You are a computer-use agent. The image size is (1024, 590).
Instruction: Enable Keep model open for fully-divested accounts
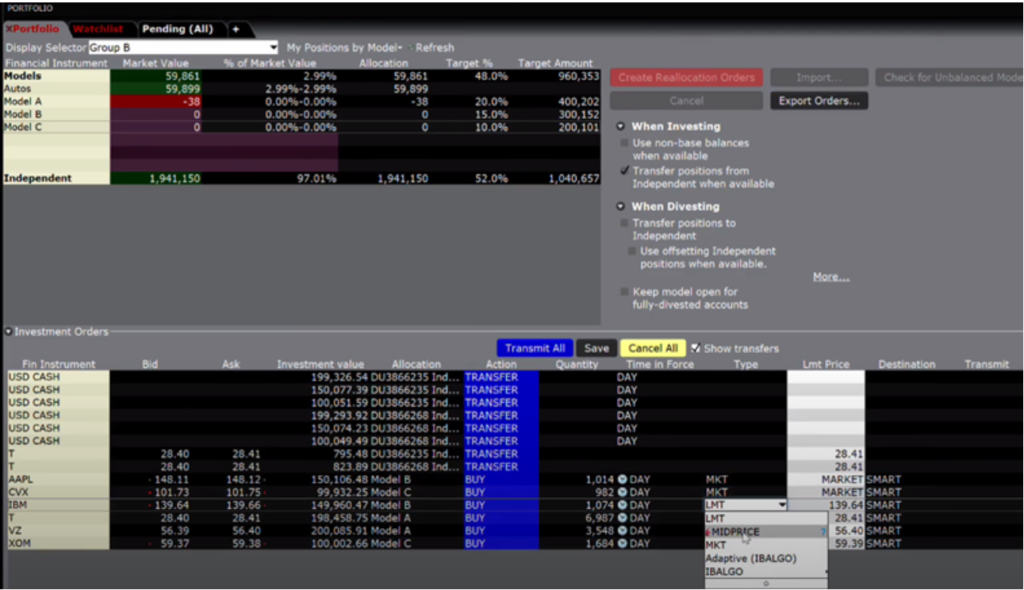pos(625,292)
